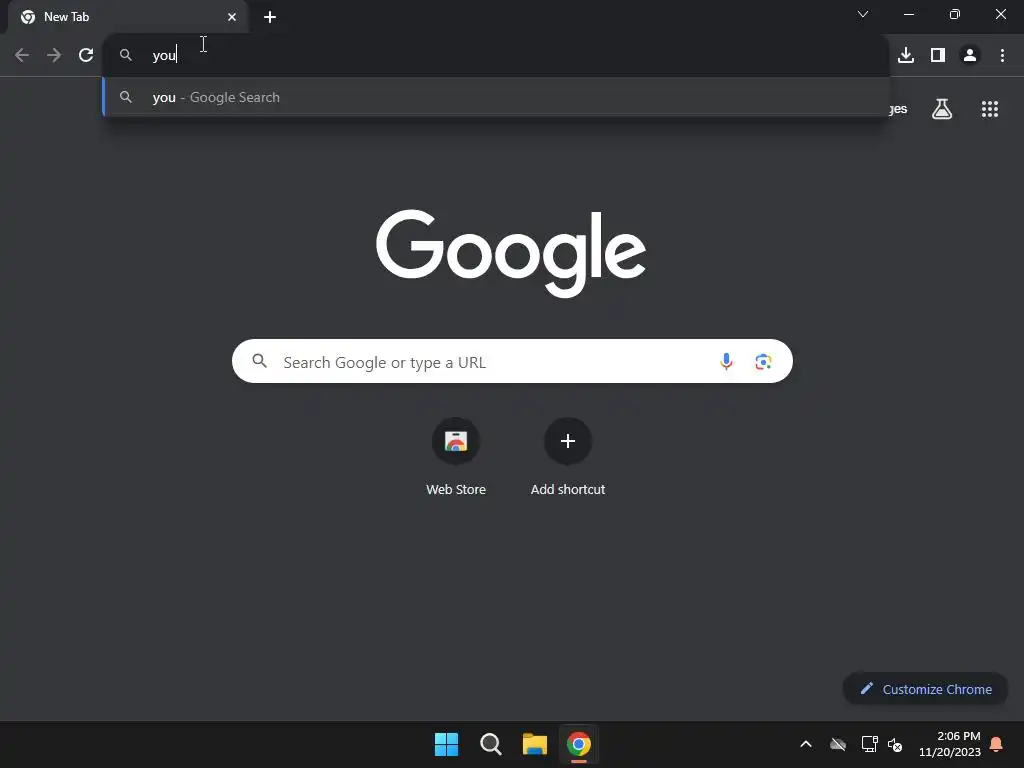Click the search icon in the suggestion row
The width and height of the screenshot is (1024, 768).
click(126, 97)
